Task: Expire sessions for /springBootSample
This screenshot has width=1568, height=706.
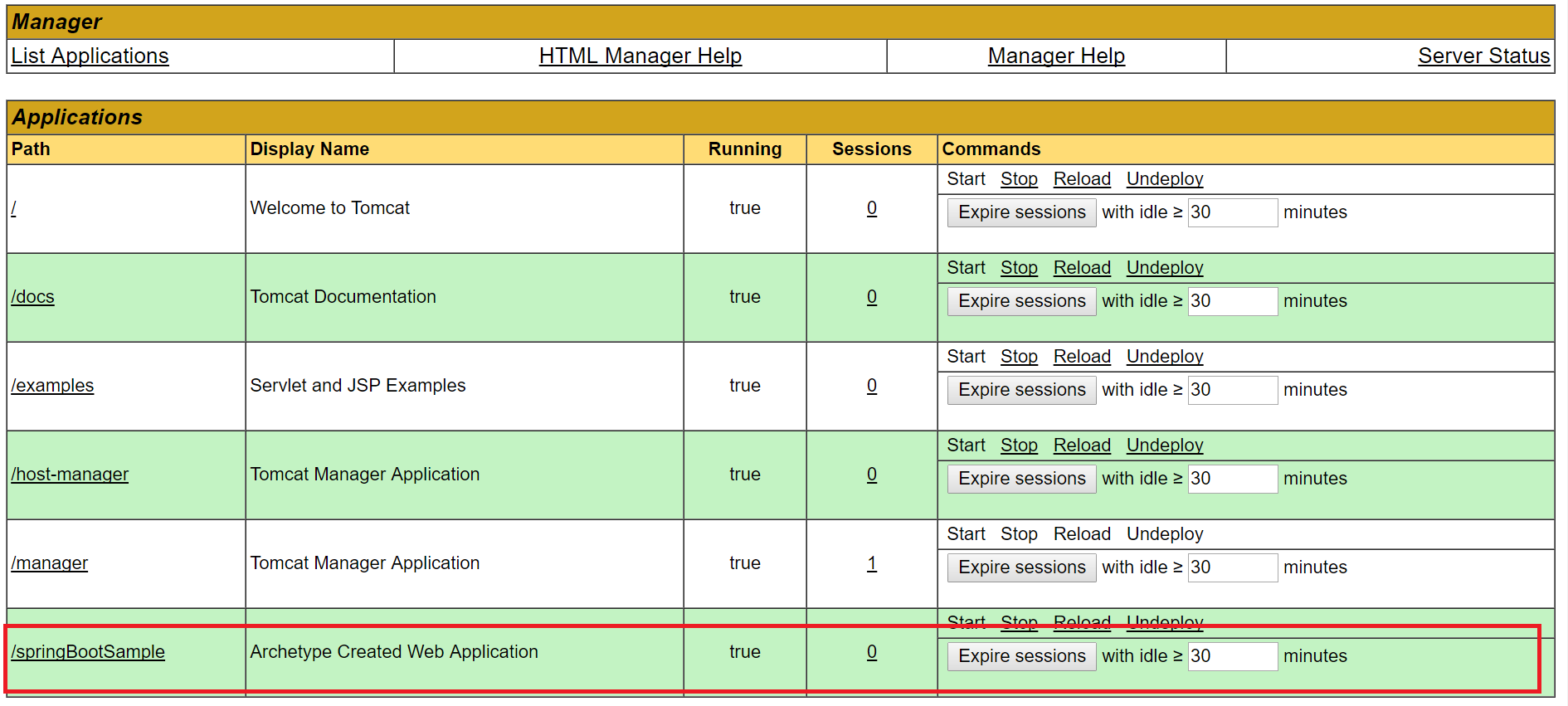Action: [x=1022, y=656]
